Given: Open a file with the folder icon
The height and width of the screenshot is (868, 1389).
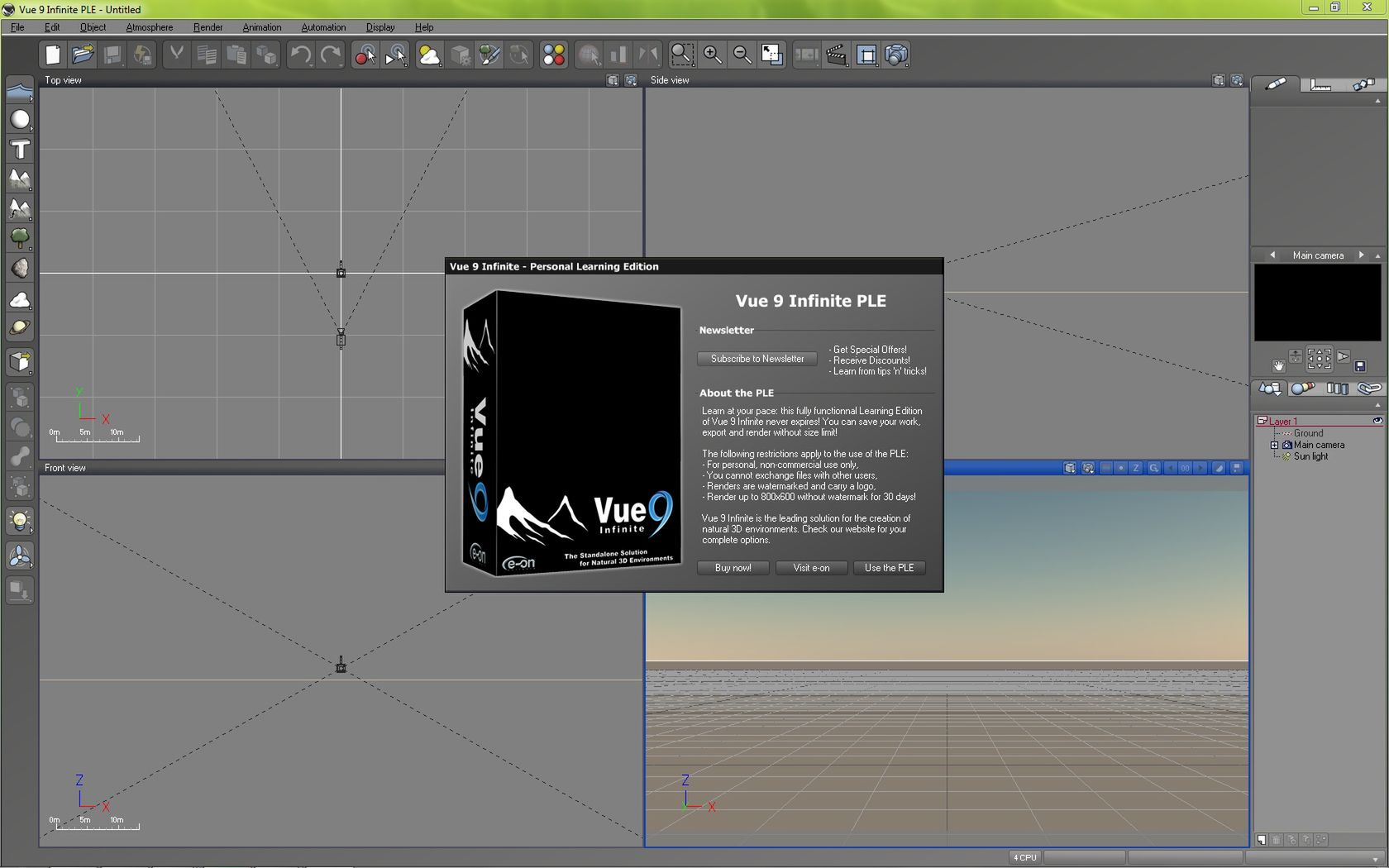Looking at the screenshot, I should click(x=83, y=55).
